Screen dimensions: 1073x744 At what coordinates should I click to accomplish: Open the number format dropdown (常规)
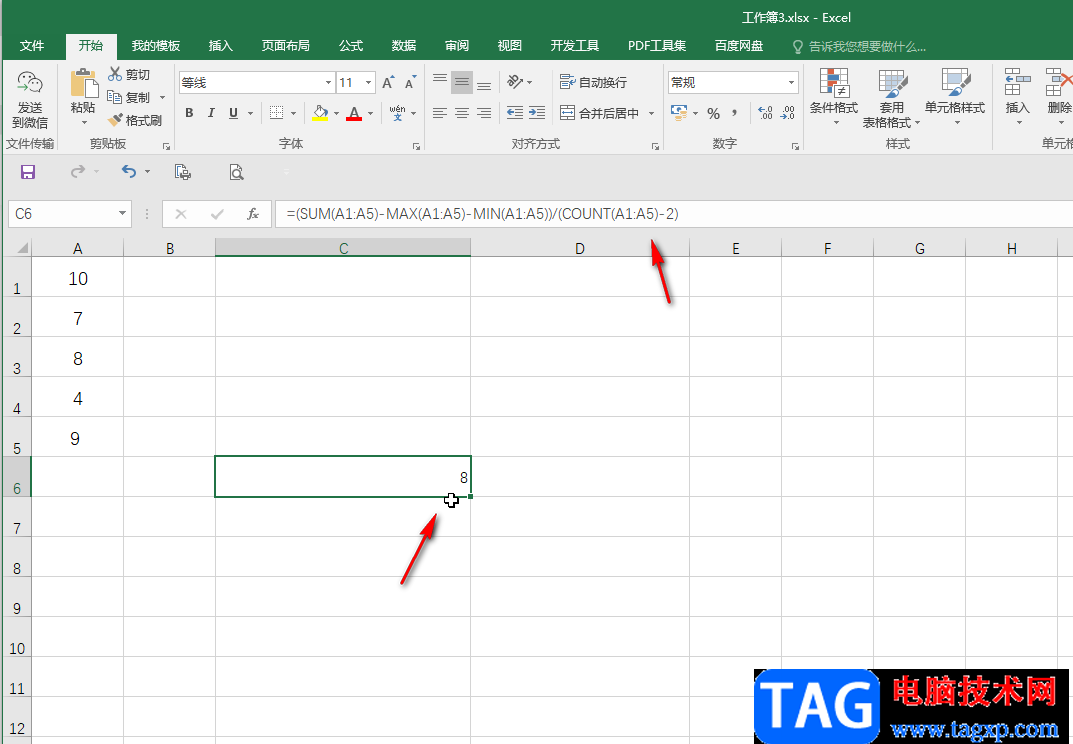[791, 83]
